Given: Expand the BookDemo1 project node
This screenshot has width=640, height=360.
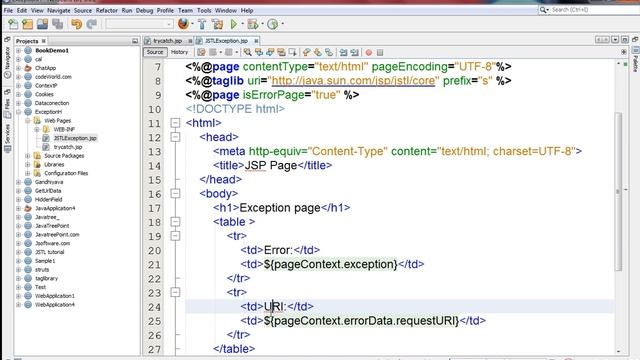Looking at the screenshot, I should [x=18, y=51].
